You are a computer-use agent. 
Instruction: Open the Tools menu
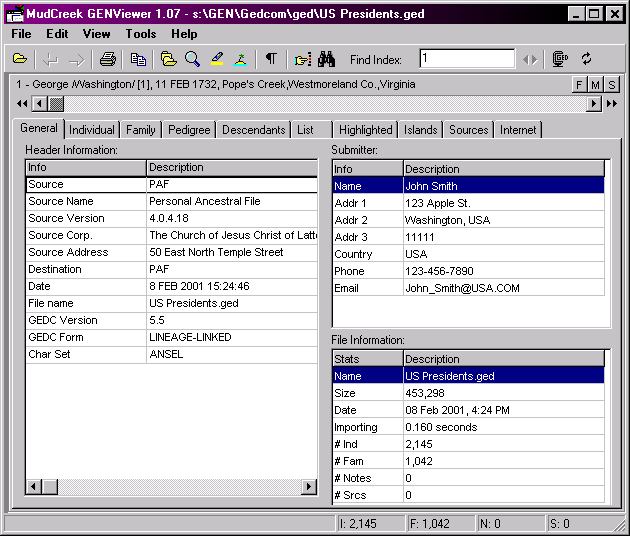tap(141, 34)
